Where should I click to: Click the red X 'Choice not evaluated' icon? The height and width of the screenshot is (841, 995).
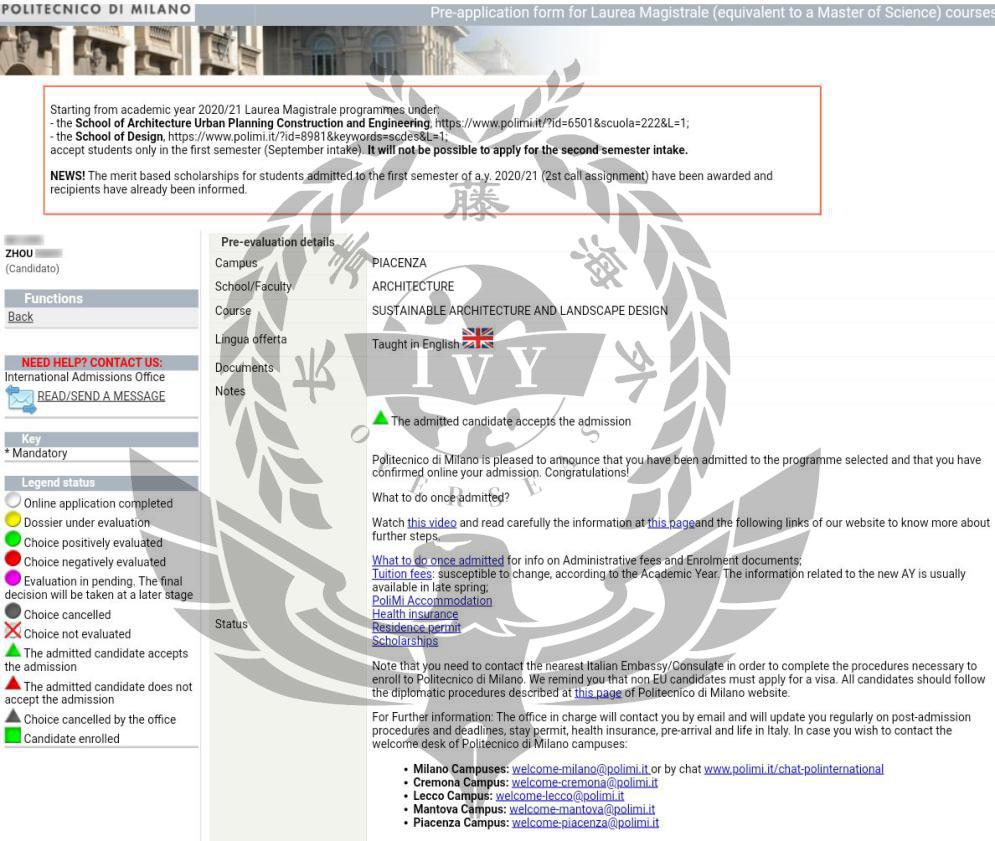point(13,631)
